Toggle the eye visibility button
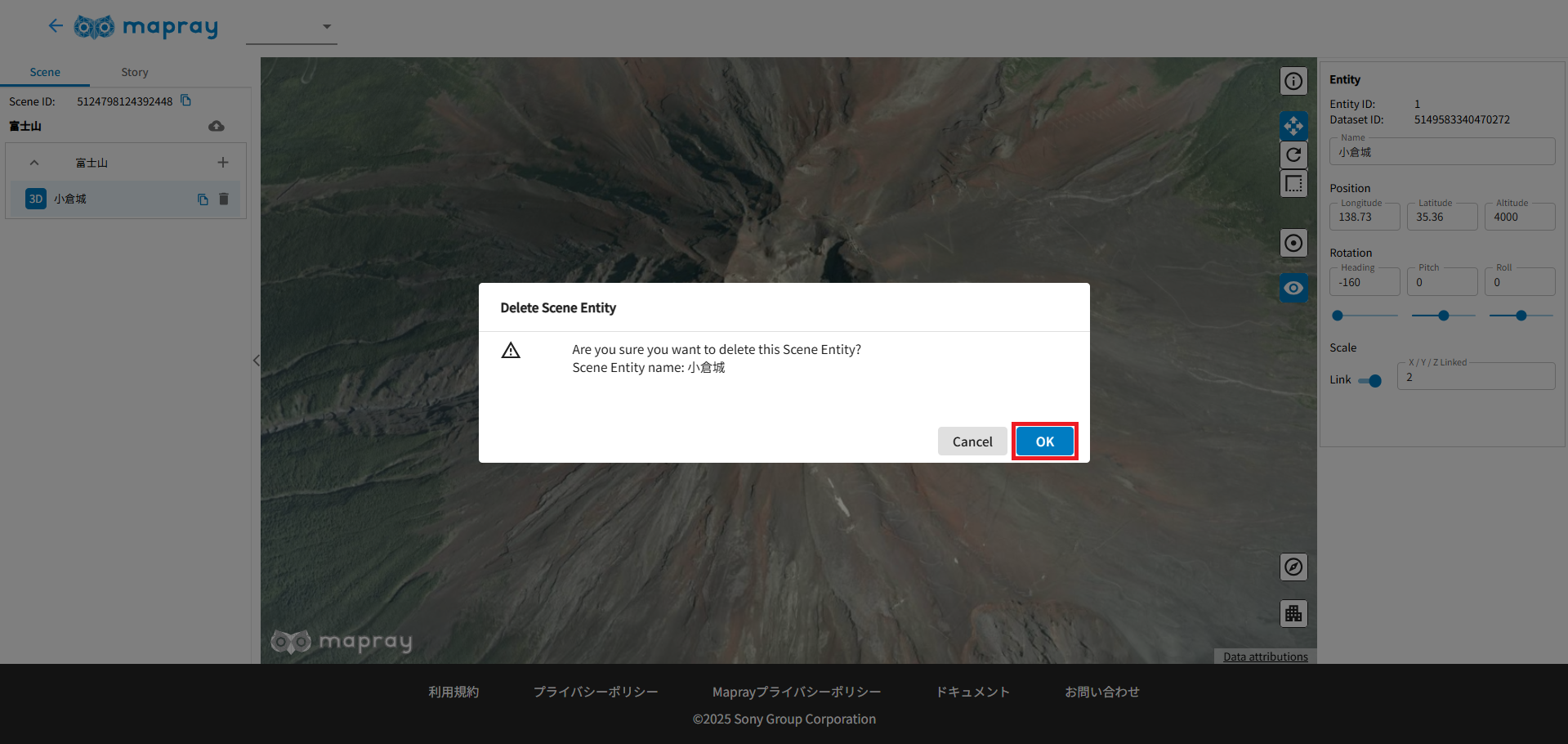Screen dimensions: 1568x744 tap(1293, 288)
